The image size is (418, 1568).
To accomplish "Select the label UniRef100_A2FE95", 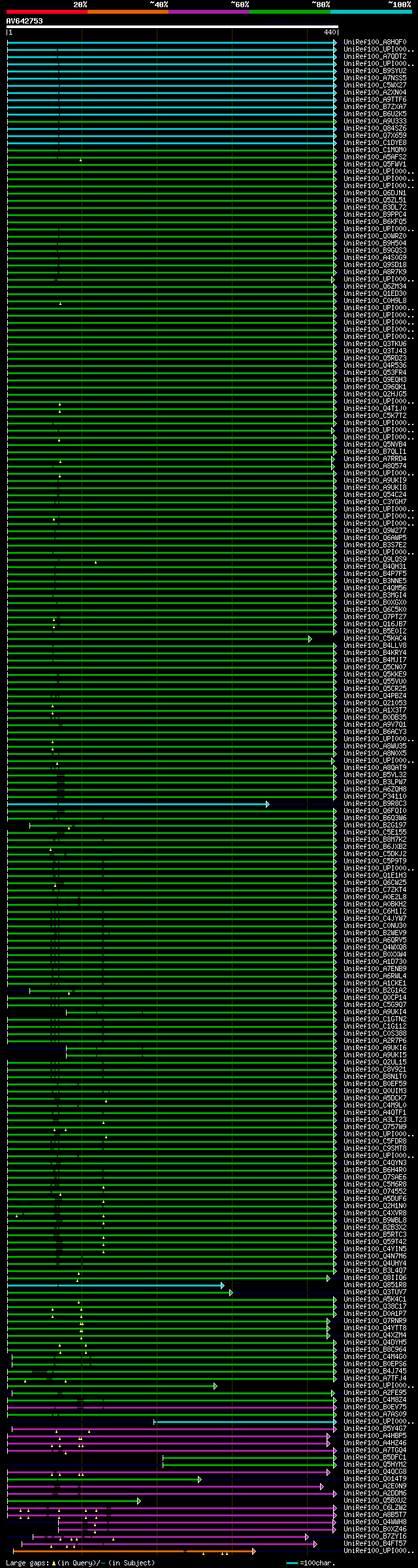I will pos(375,1392).
